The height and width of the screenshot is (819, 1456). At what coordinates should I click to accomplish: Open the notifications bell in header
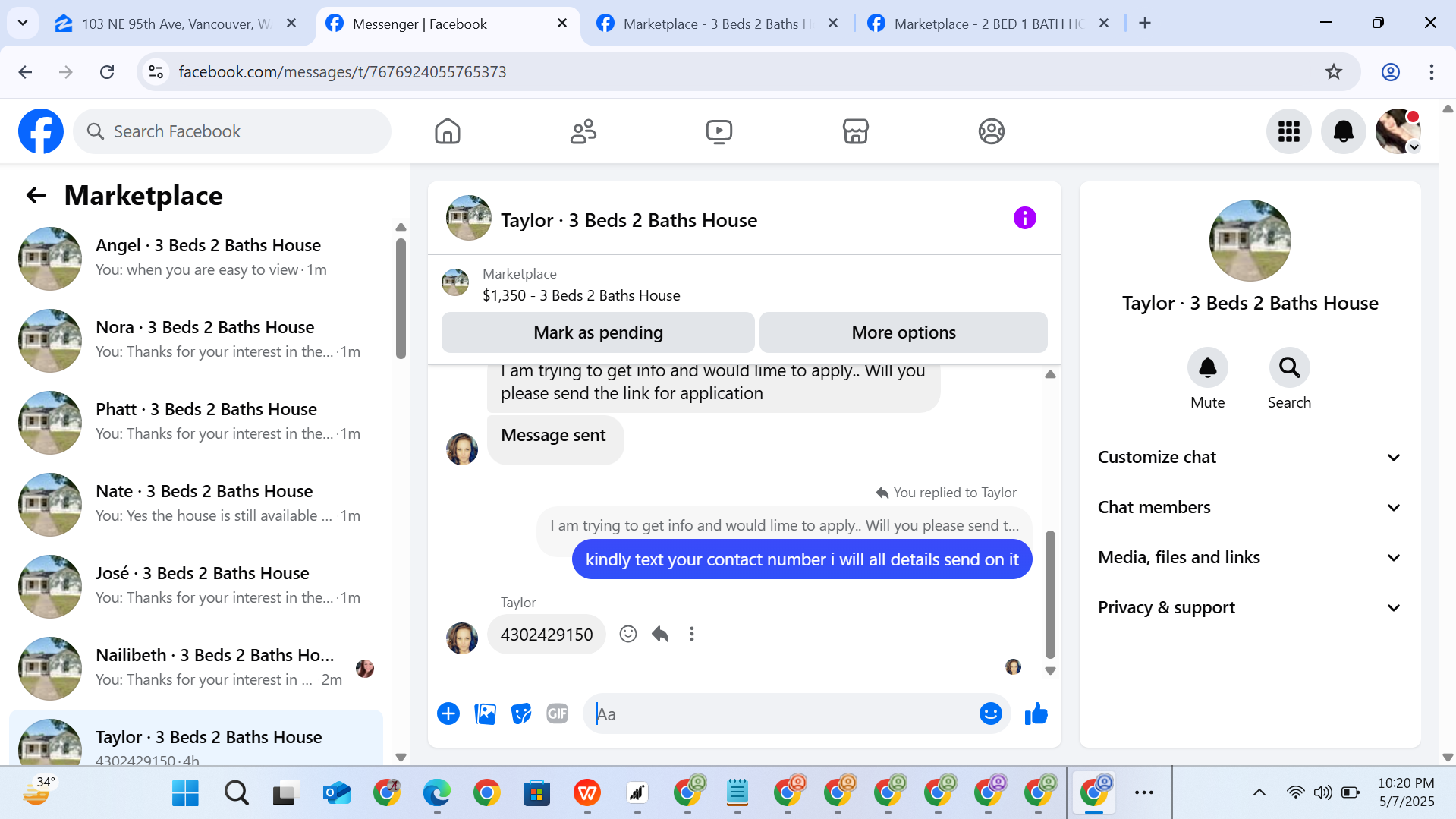point(1343,131)
